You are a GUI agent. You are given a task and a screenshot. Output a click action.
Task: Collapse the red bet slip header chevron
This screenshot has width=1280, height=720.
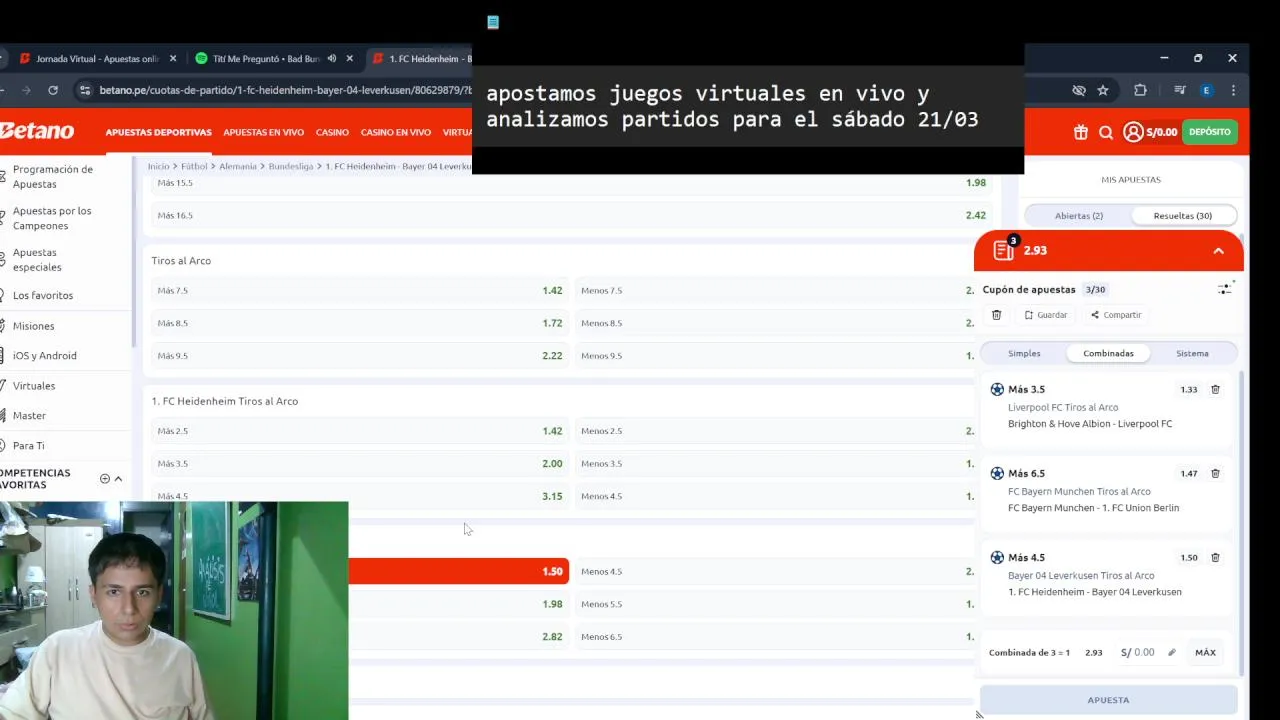point(1218,251)
